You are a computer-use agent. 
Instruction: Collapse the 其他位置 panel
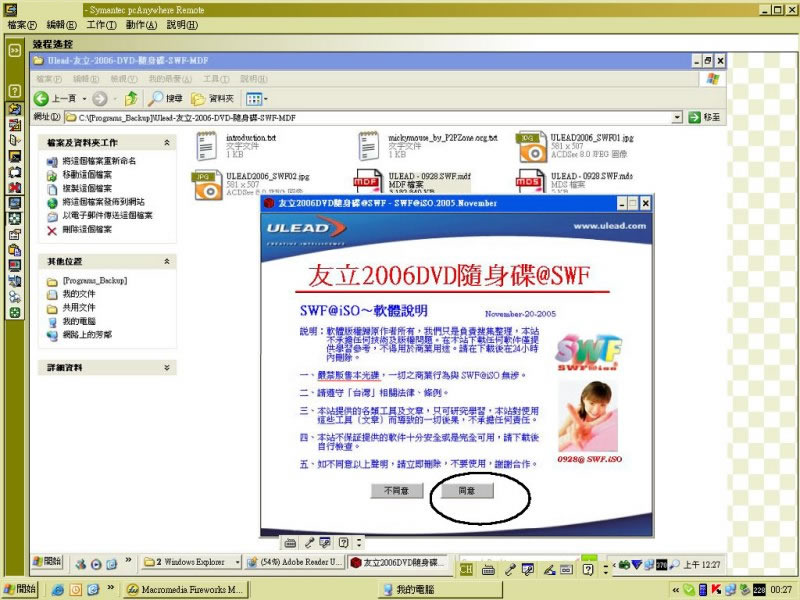pos(167,261)
